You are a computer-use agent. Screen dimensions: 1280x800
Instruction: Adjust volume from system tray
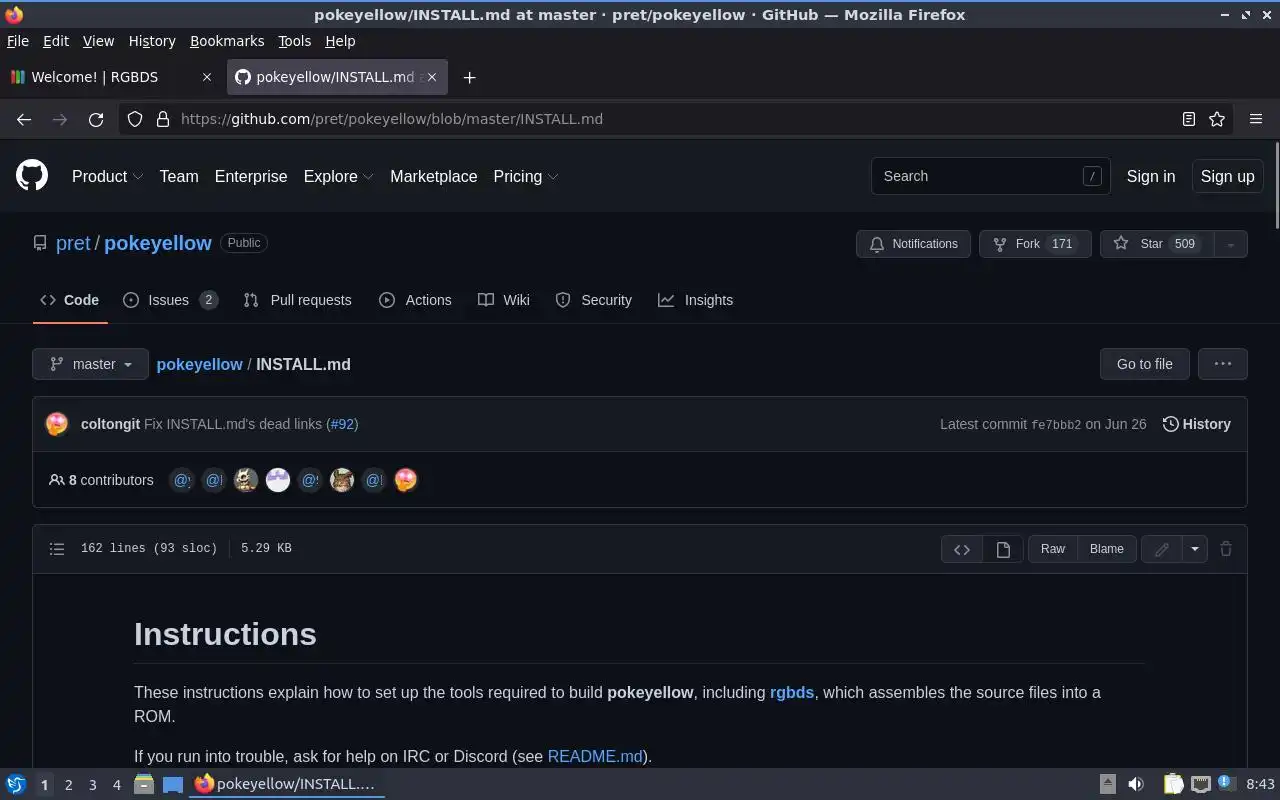[1136, 784]
